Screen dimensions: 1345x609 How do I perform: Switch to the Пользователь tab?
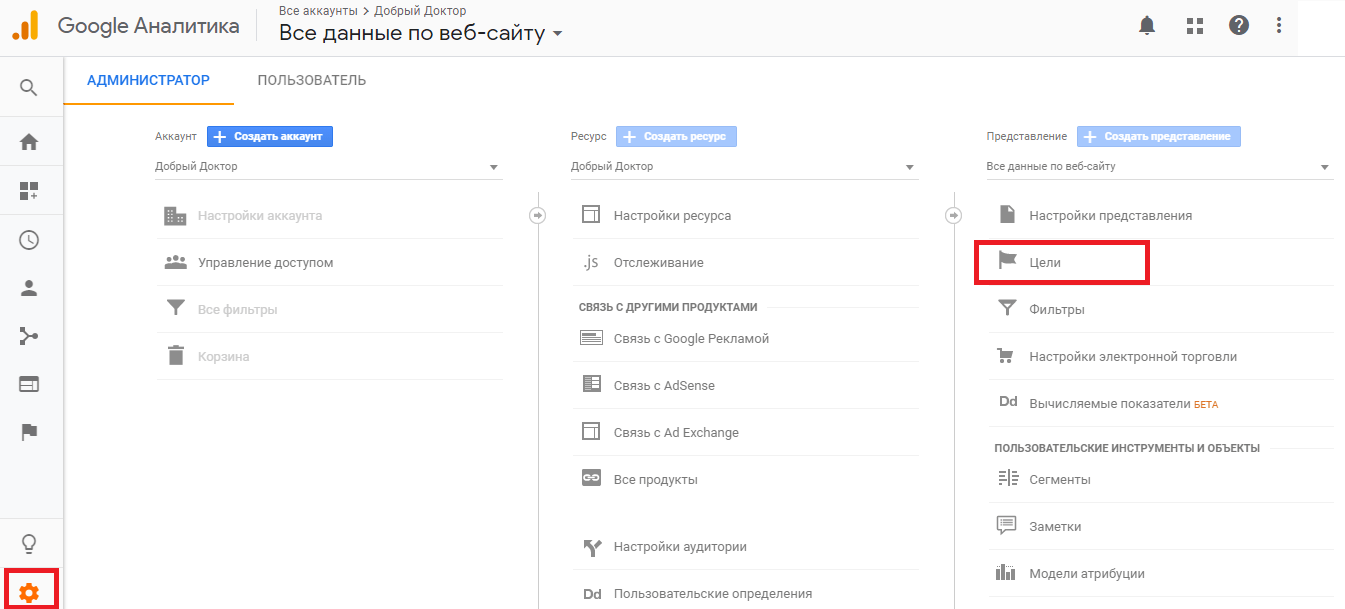pyautogui.click(x=311, y=81)
